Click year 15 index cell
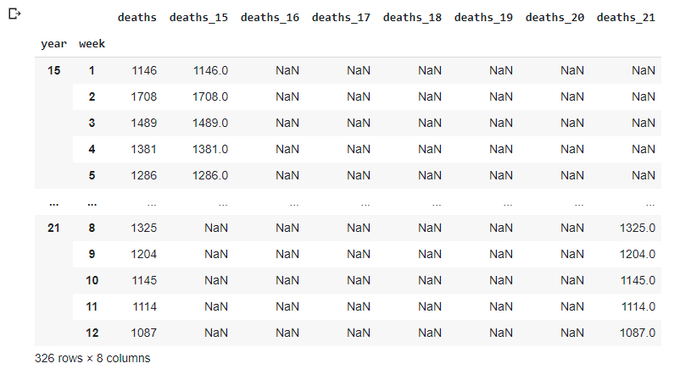 tap(54, 70)
